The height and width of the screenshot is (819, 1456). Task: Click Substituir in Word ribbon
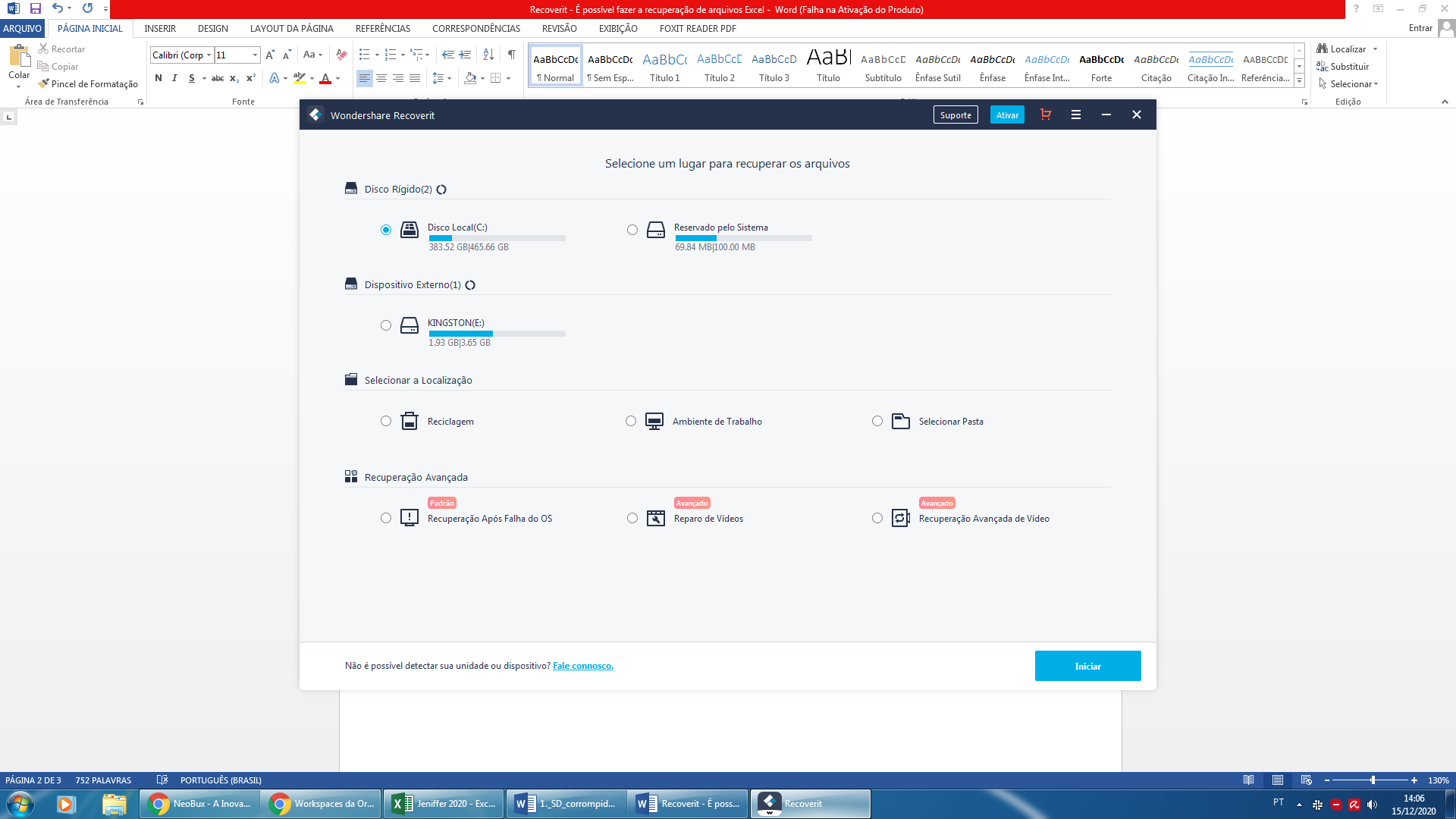pos(1343,67)
